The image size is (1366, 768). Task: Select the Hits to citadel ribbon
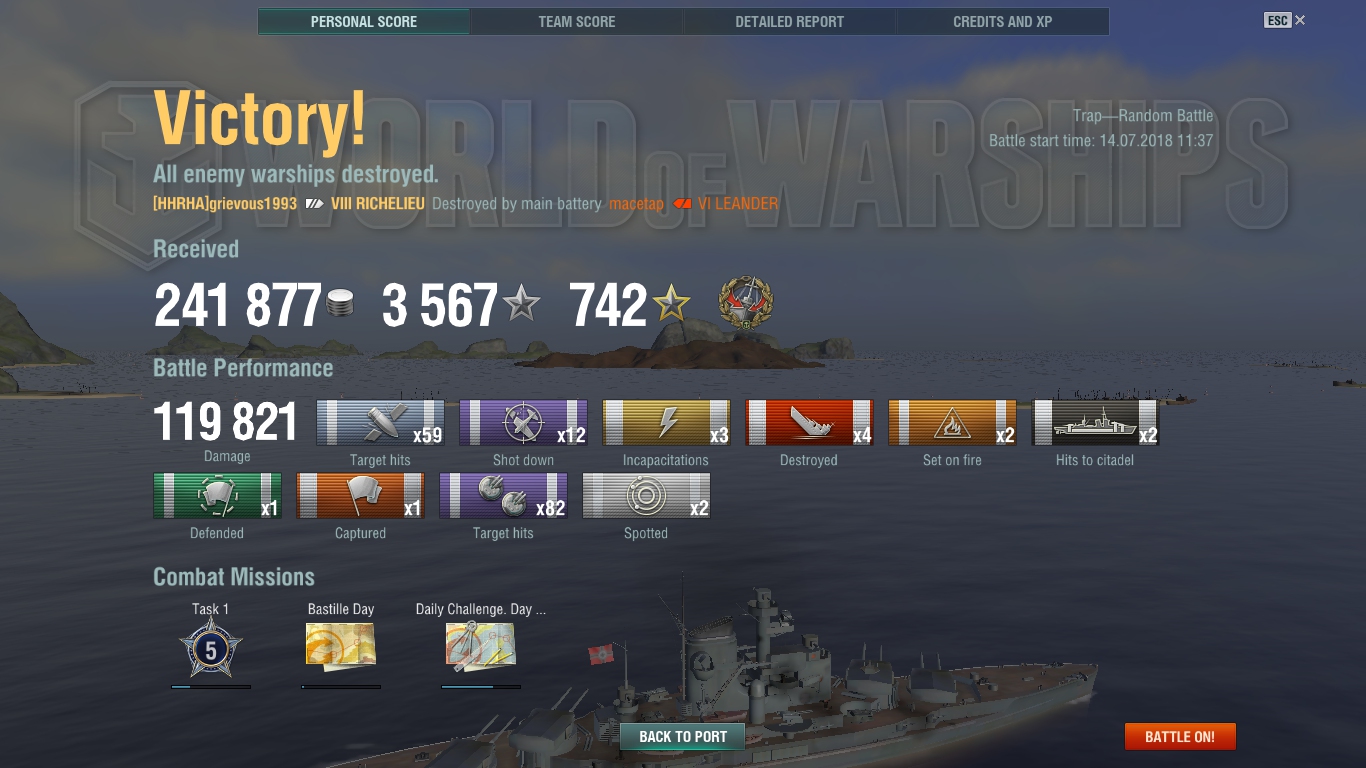(1095, 422)
